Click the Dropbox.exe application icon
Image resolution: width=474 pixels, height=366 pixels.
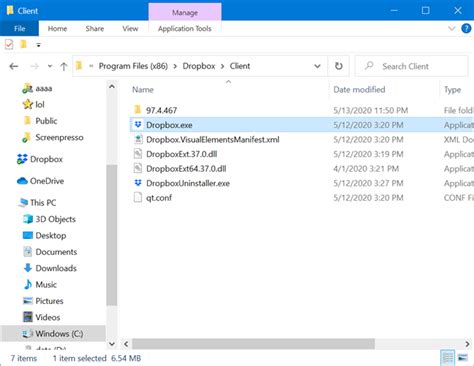pos(138,125)
